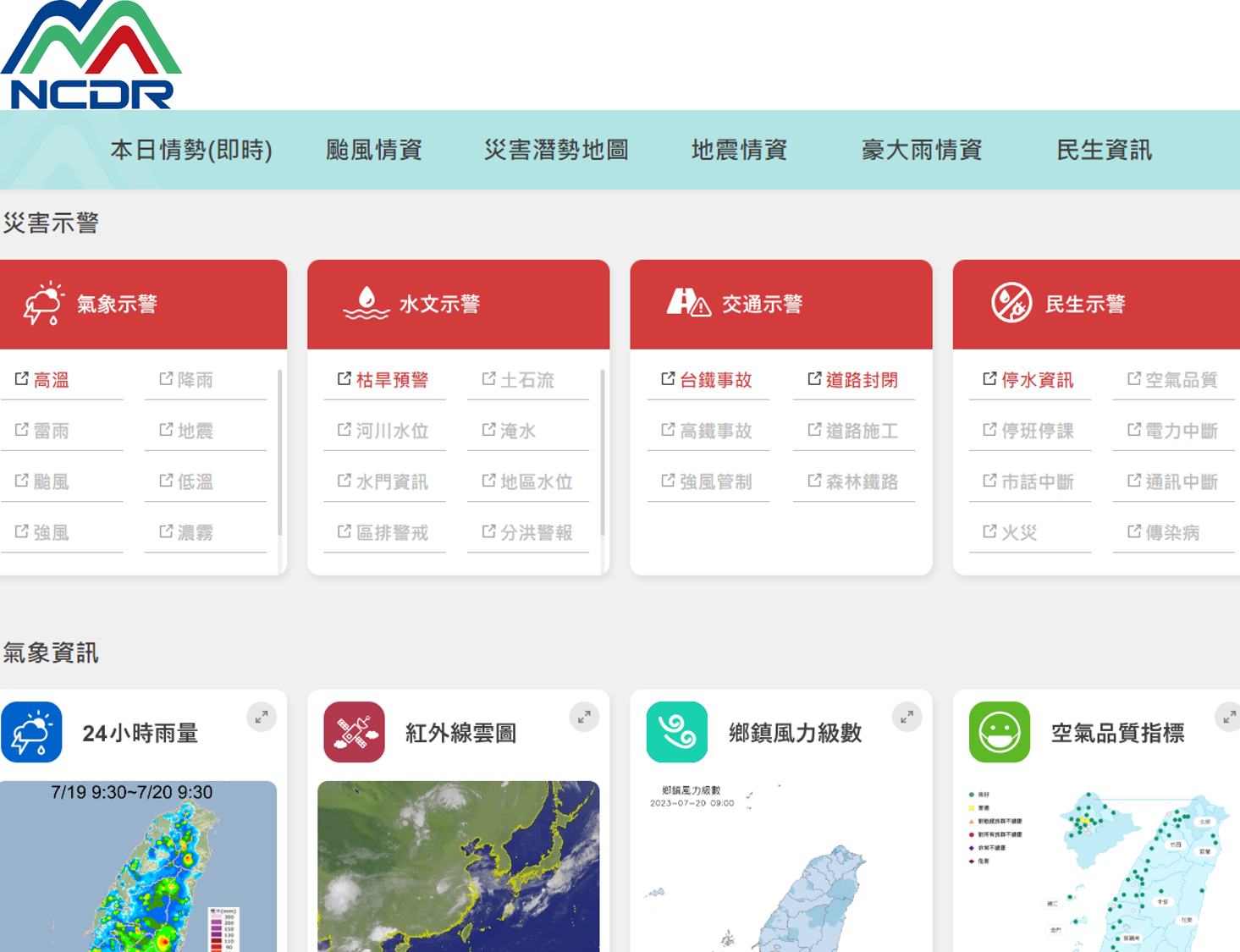
Task: Expand the 紅外線雲圖 card
Action: (584, 717)
